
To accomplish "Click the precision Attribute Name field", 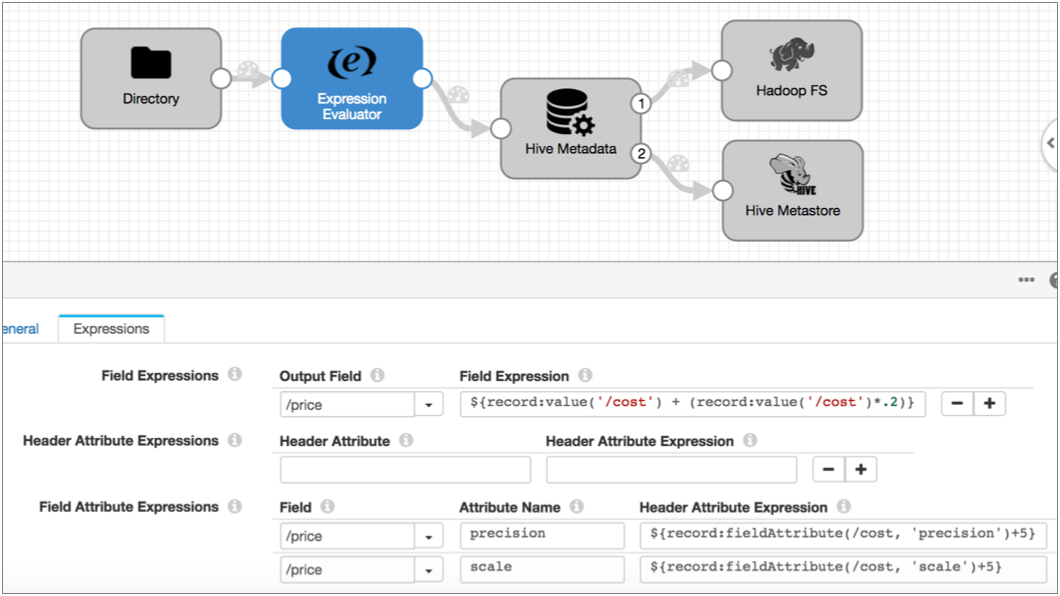I will point(542,534).
